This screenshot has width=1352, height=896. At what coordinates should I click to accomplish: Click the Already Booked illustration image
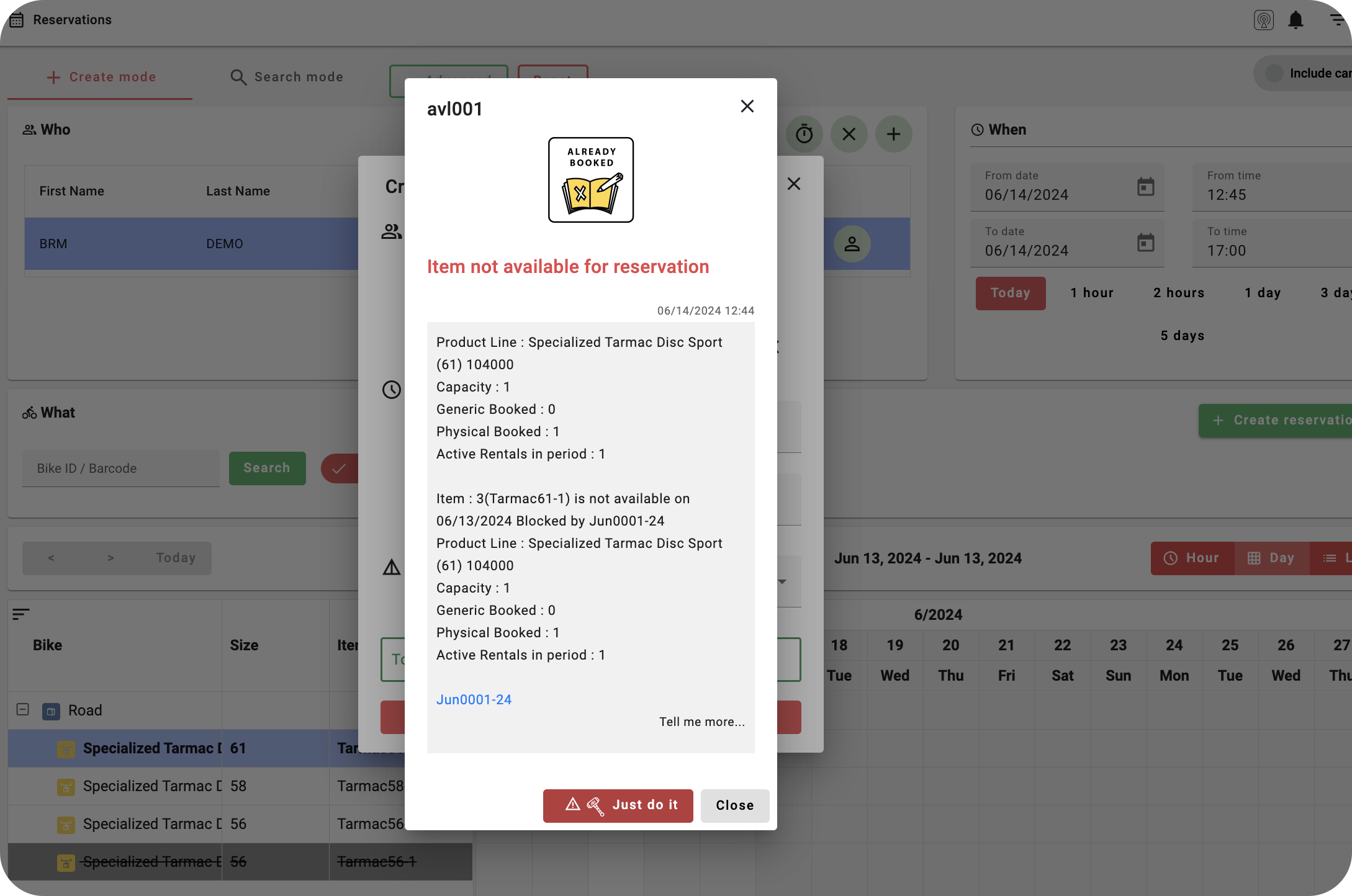pos(590,180)
